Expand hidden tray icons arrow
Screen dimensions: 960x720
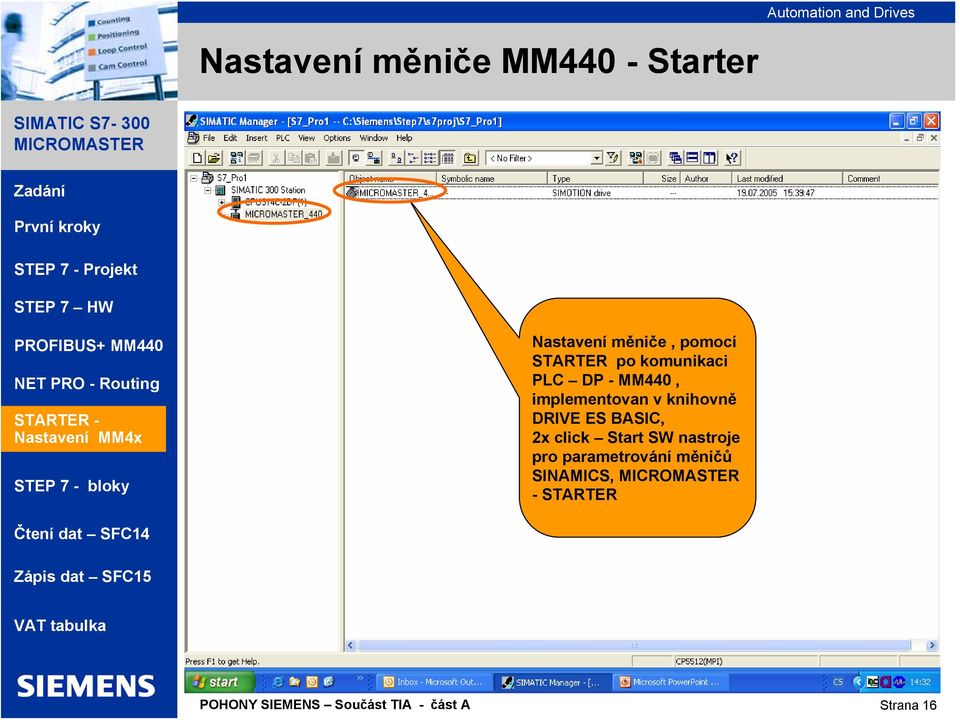[x=858, y=681]
